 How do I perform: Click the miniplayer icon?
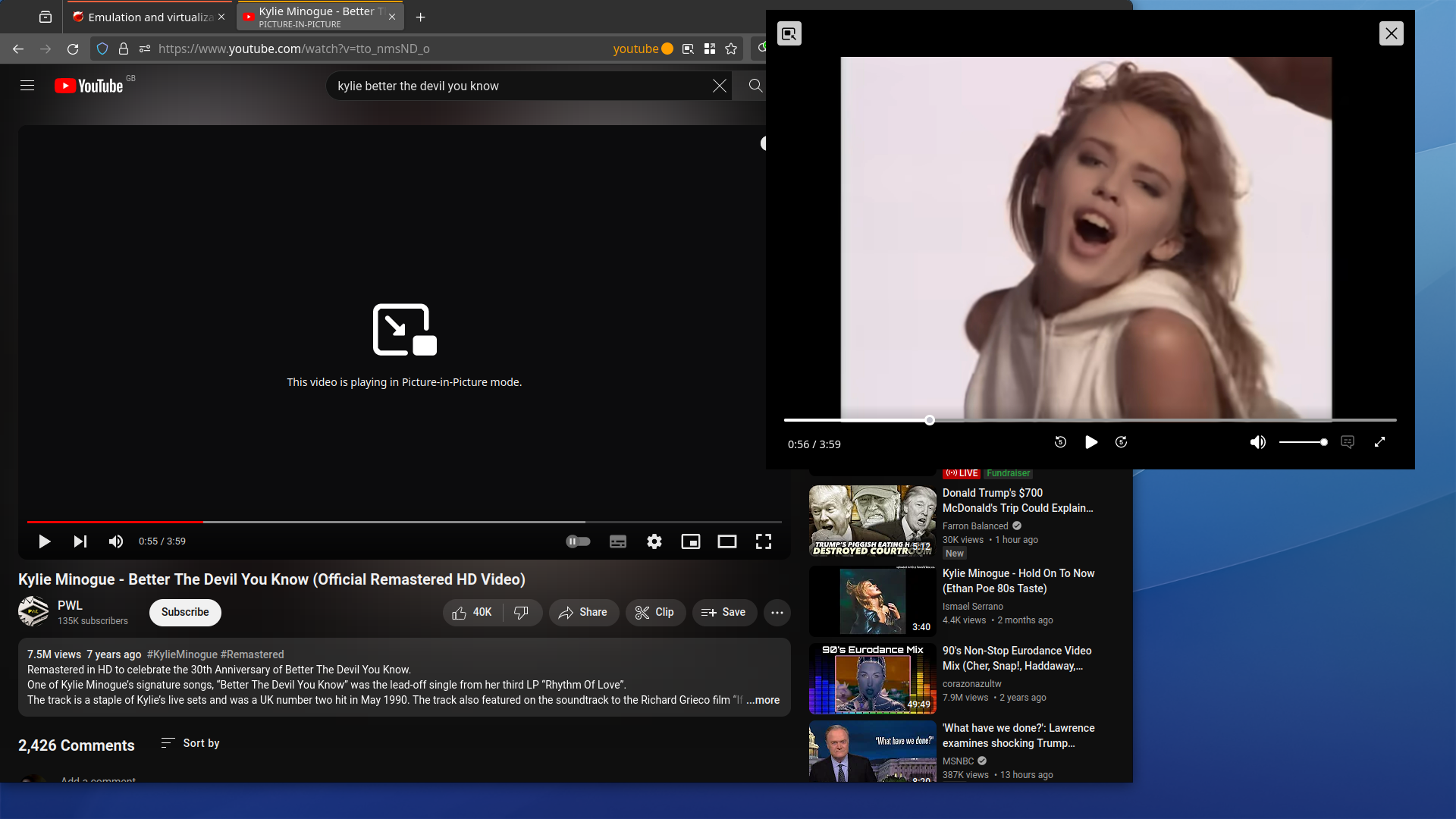coord(691,541)
